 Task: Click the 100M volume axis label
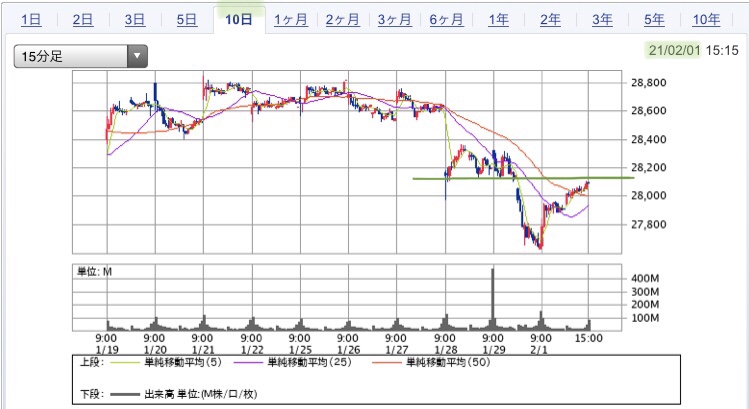click(645, 318)
